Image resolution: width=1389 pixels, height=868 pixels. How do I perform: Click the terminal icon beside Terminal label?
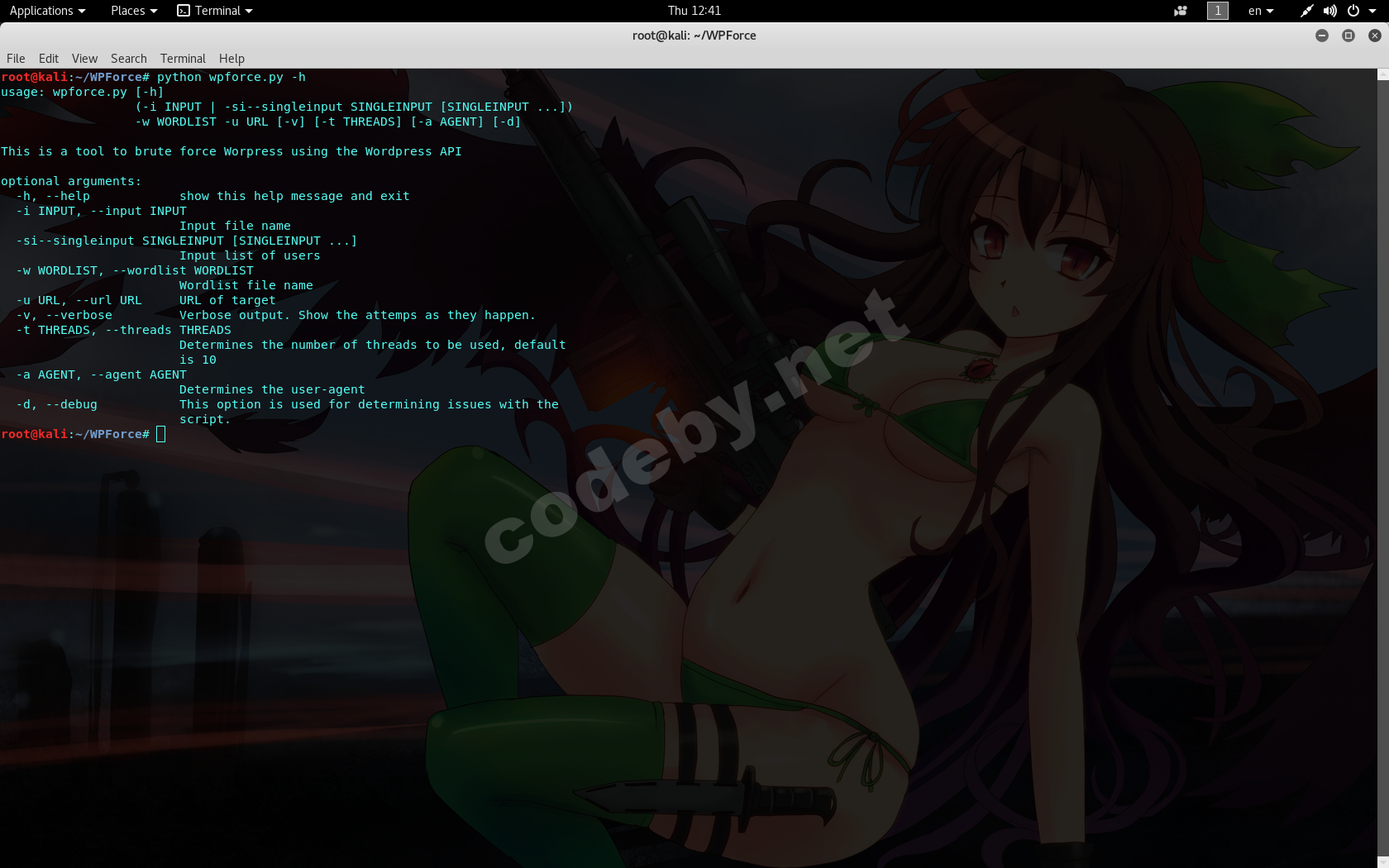click(184, 11)
